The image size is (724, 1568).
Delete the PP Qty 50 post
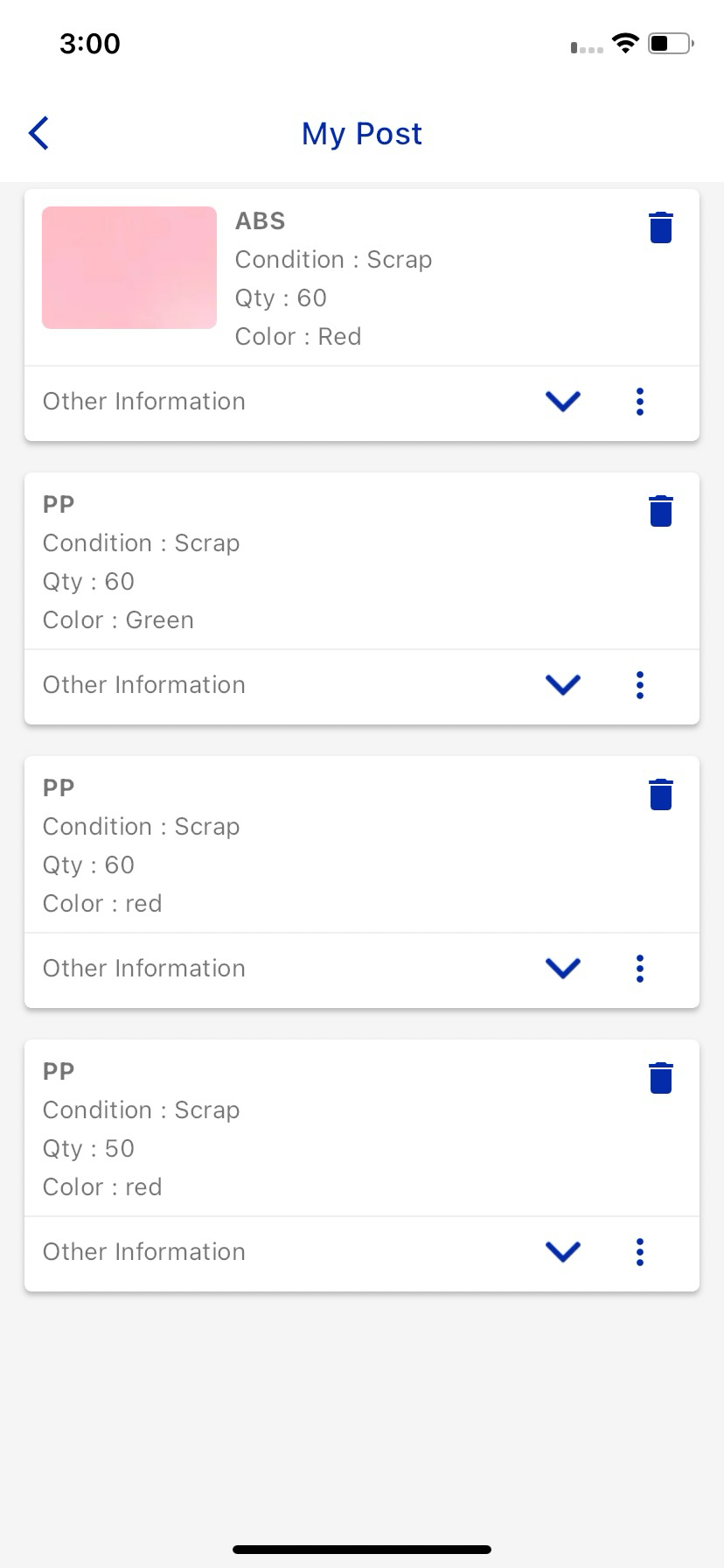pyautogui.click(x=661, y=1078)
